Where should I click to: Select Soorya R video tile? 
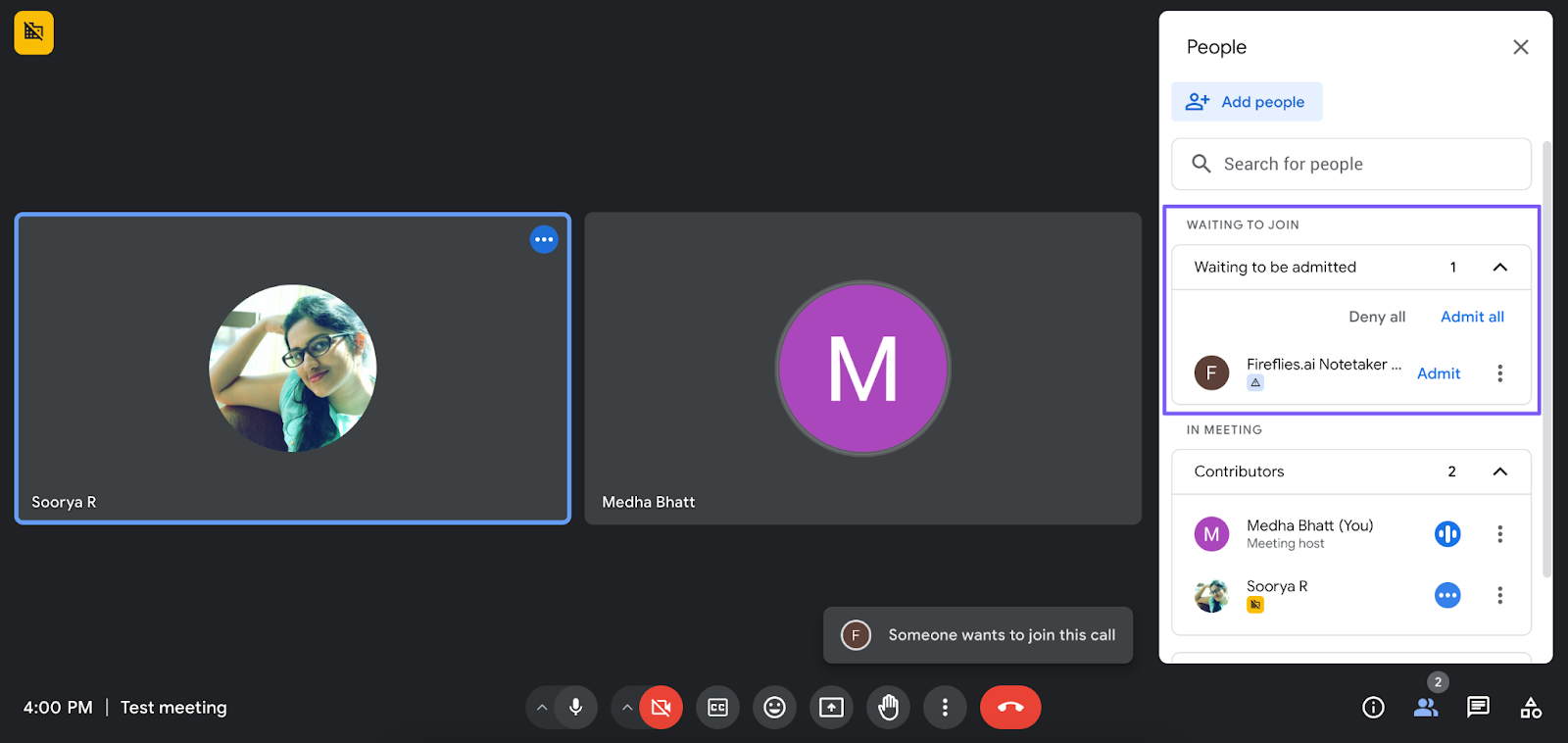coord(293,369)
